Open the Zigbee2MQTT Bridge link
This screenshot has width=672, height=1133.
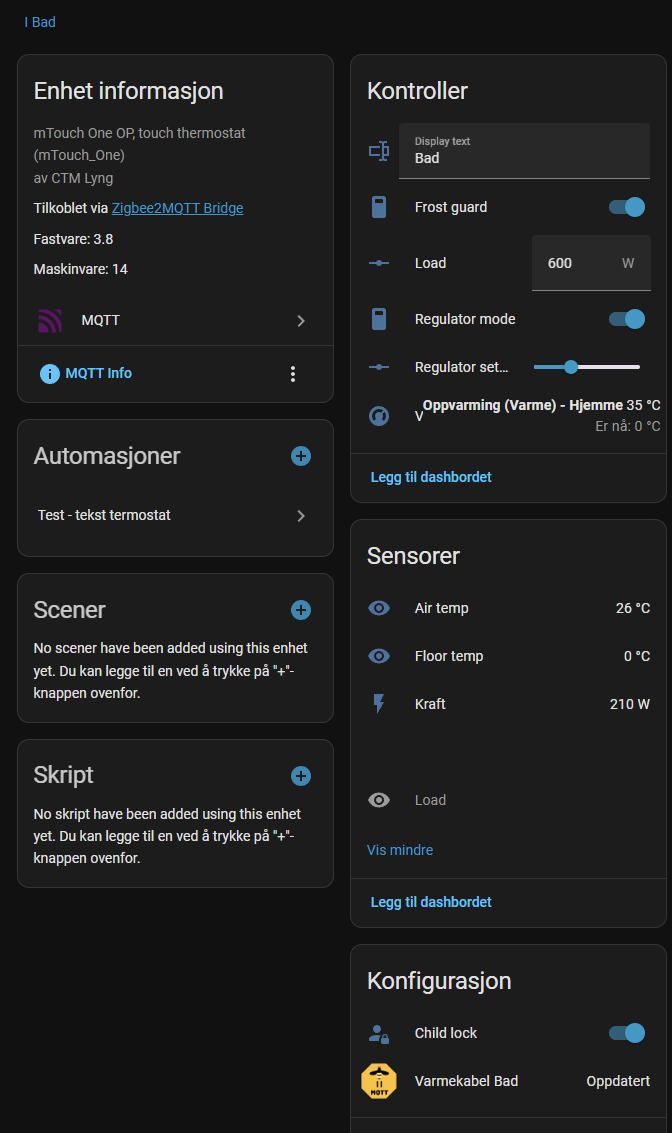pyautogui.click(x=177, y=208)
